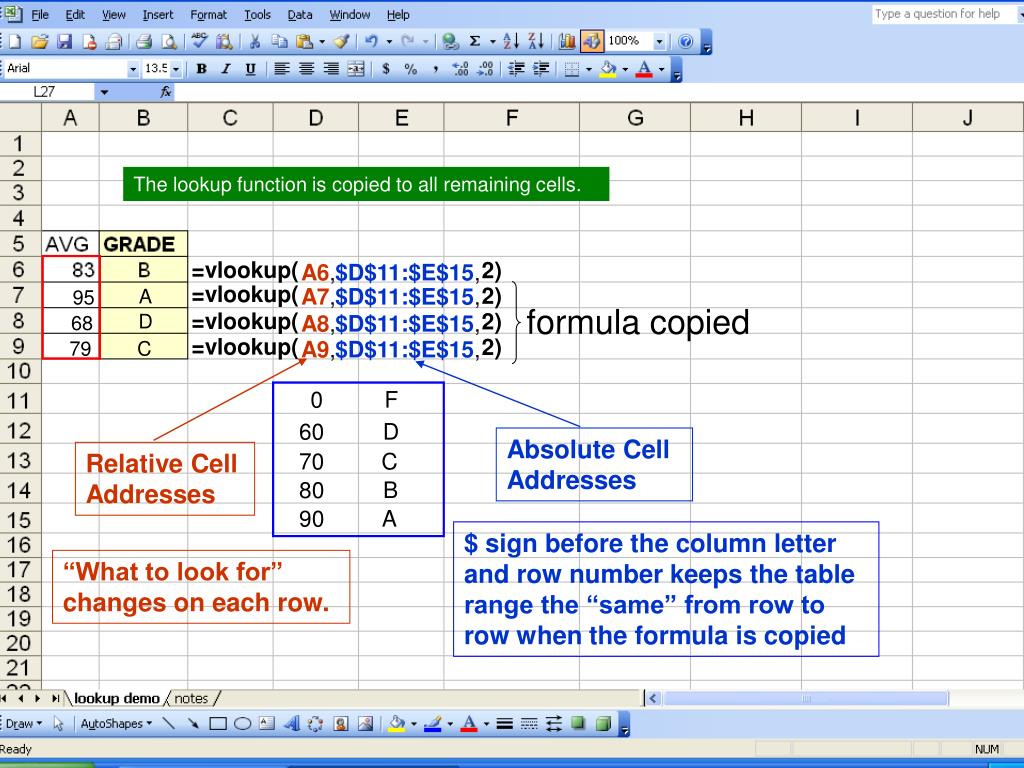The image size is (1024, 768).
Task: Apply formatting-toolbar red Font Color
Action: coord(644,69)
